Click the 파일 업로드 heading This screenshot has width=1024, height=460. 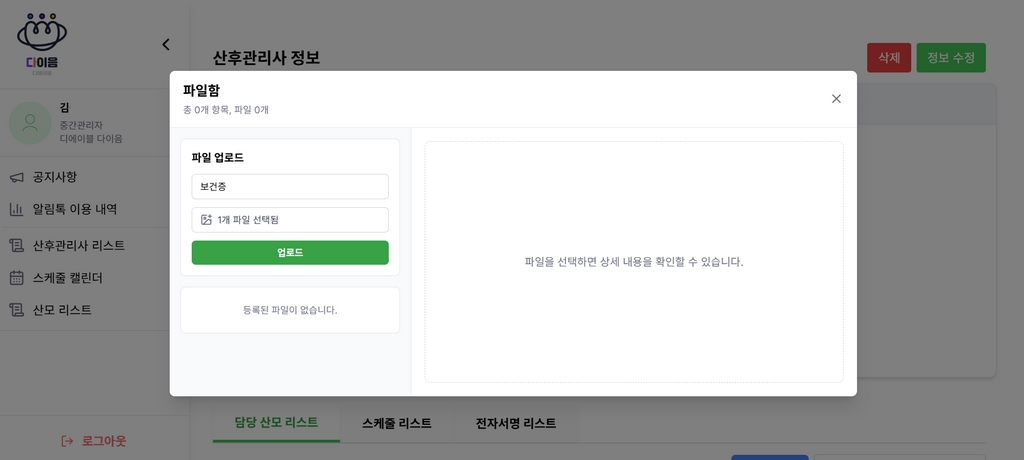click(x=217, y=157)
